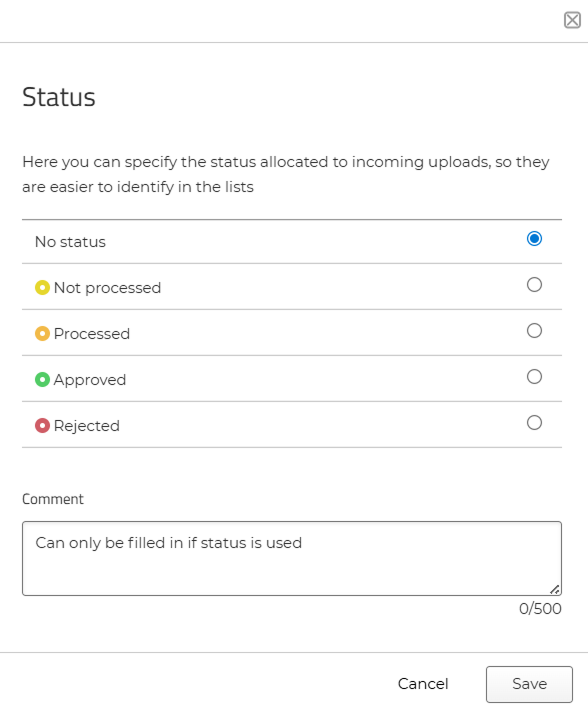588x716 pixels.
Task: Close the Status dialog with the X icon
Action: coord(572,20)
